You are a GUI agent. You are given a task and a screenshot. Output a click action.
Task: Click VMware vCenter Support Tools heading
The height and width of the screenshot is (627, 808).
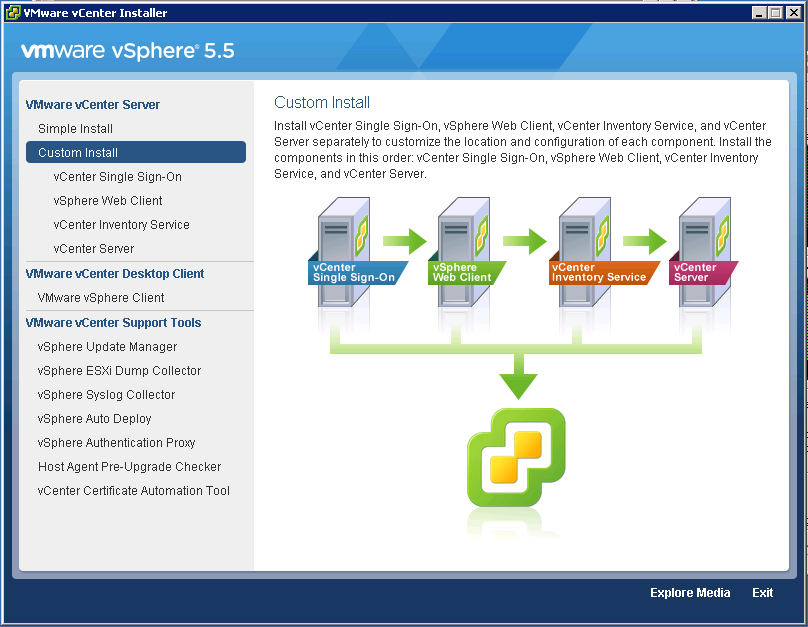coord(113,323)
